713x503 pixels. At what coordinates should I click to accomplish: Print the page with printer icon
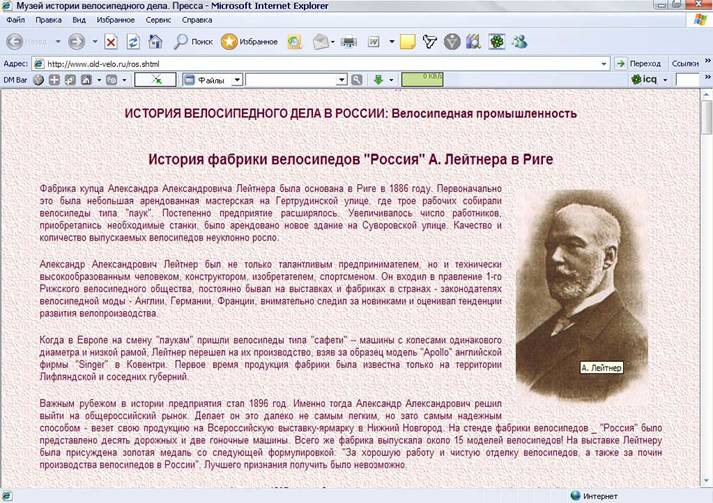point(349,42)
